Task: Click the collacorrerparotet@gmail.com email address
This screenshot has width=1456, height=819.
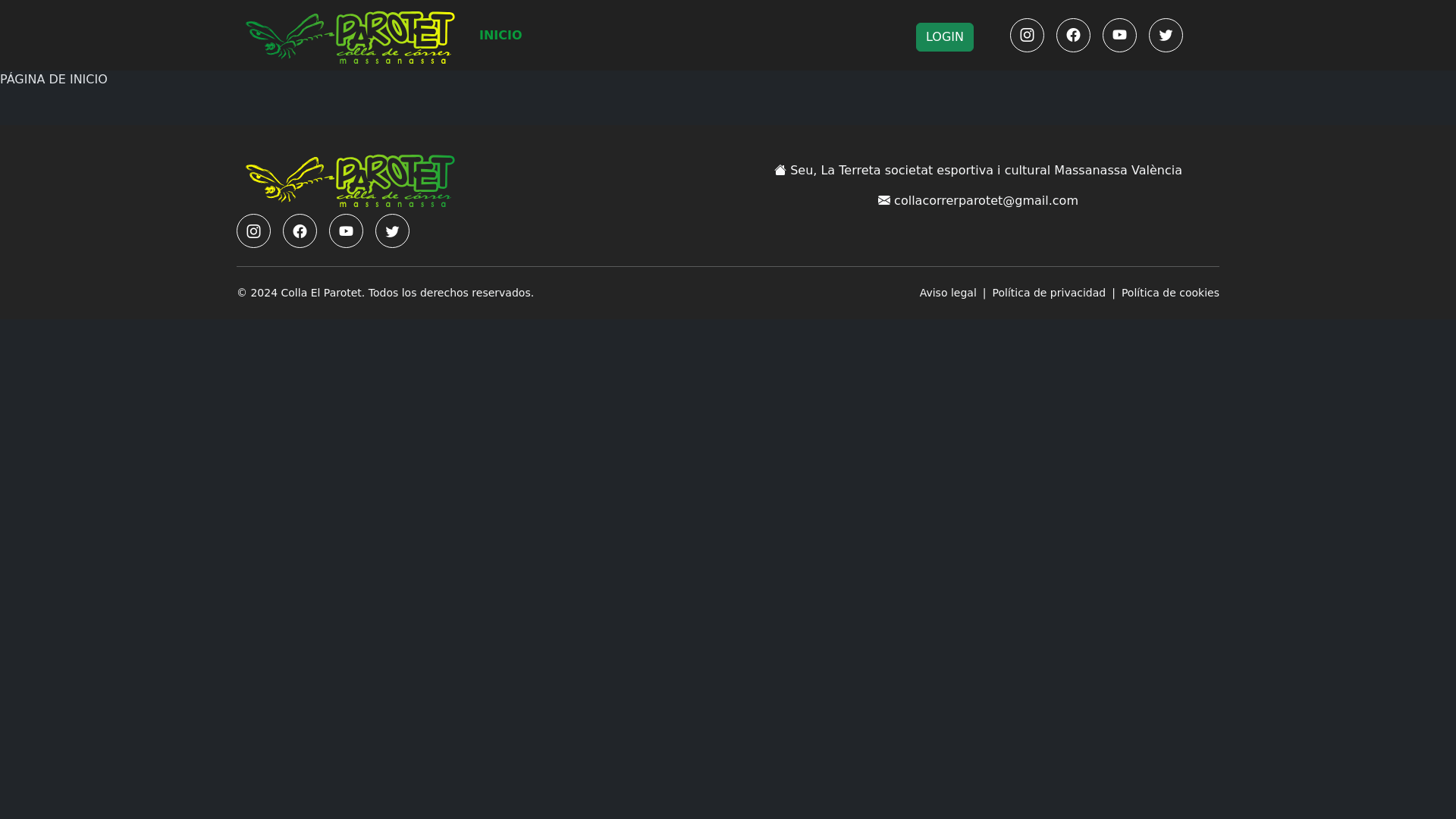Action: coord(986,201)
